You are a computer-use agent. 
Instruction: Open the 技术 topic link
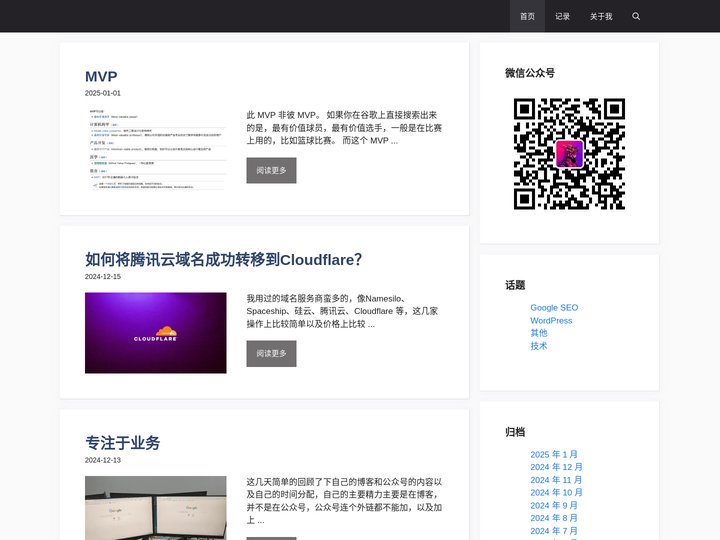coord(539,346)
